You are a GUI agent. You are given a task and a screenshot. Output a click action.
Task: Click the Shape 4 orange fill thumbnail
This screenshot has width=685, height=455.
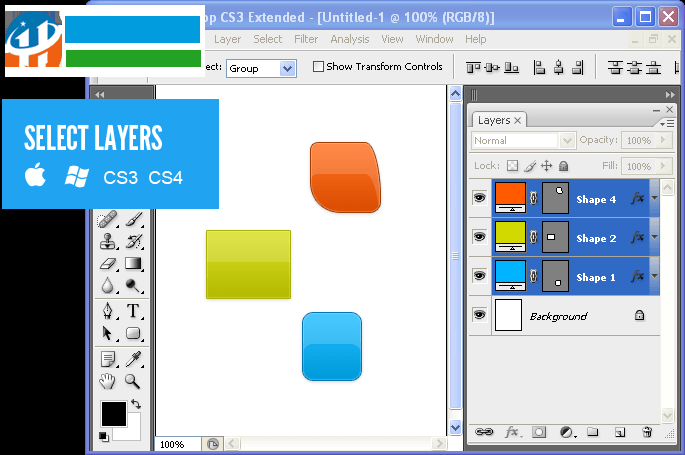[510, 198]
